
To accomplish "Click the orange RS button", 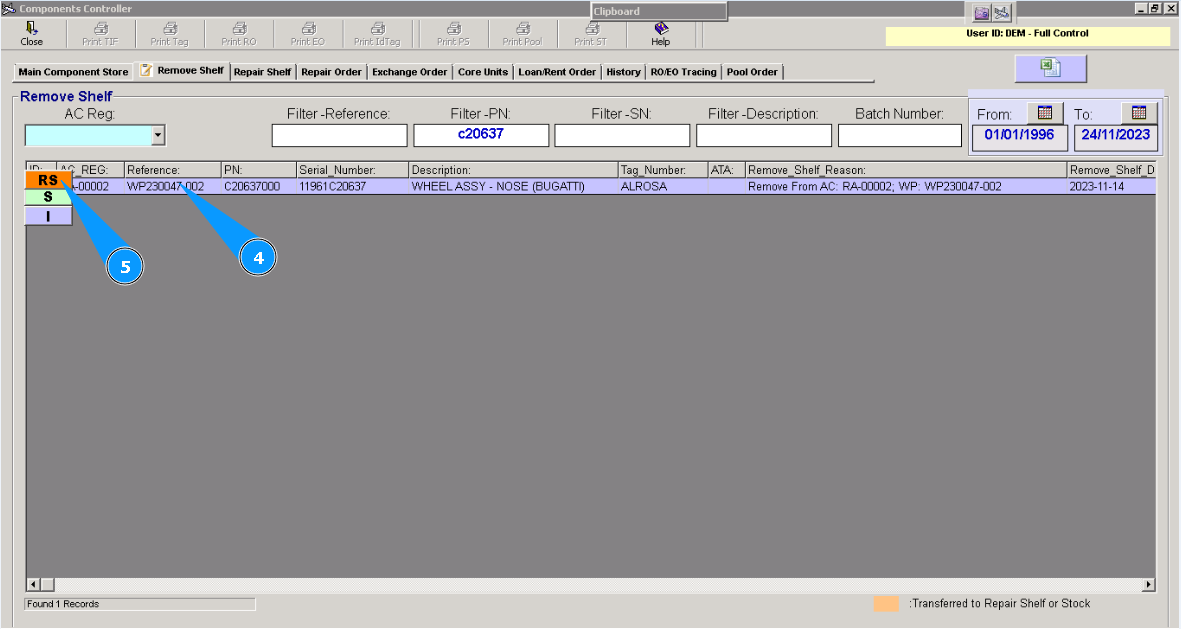I will [x=48, y=180].
